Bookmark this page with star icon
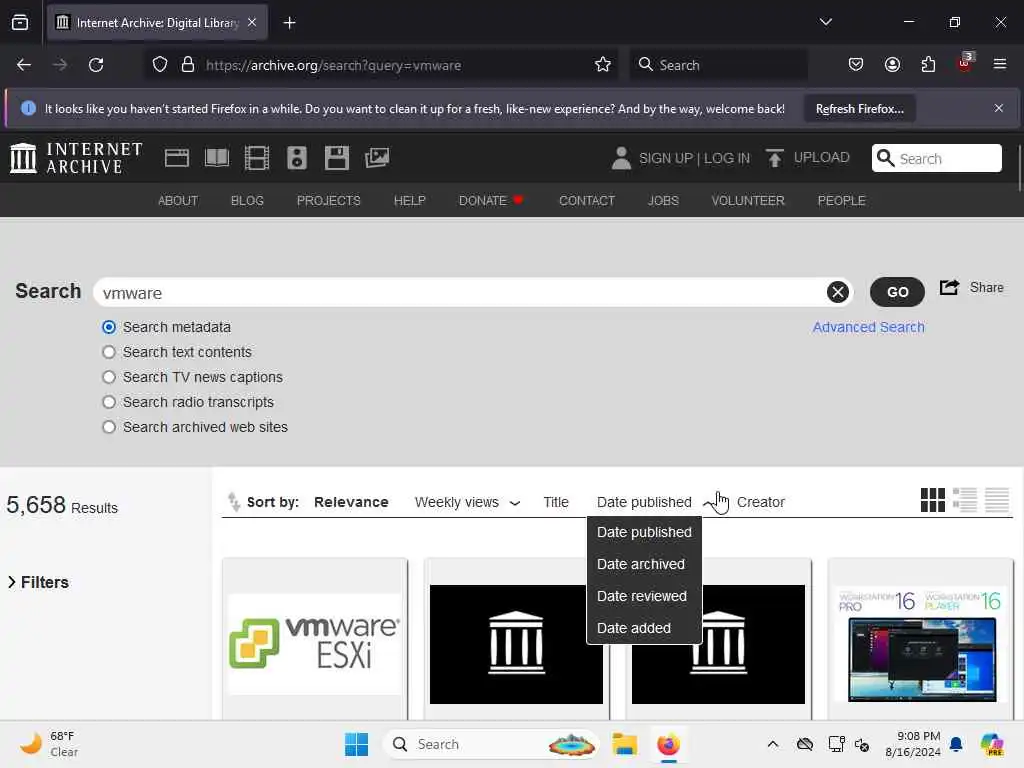 coord(603,65)
